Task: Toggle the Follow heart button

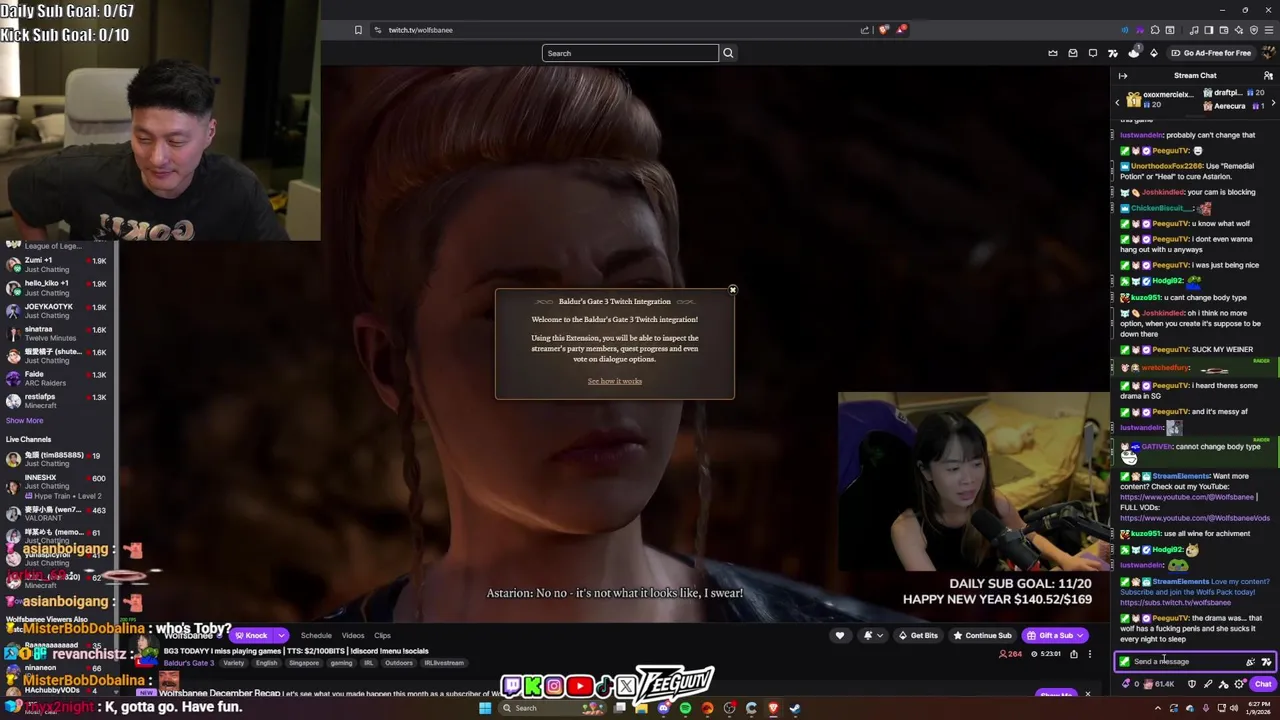Action: (x=840, y=636)
